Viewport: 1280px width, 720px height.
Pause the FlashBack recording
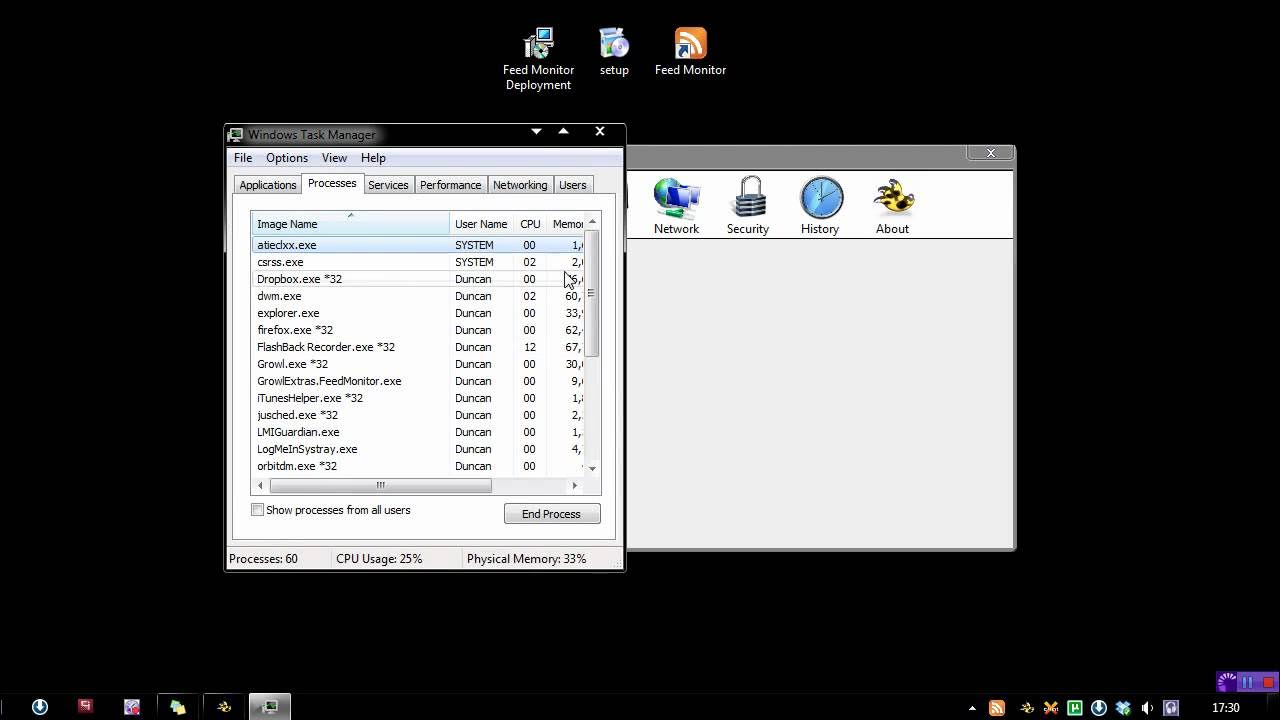pos(1248,682)
